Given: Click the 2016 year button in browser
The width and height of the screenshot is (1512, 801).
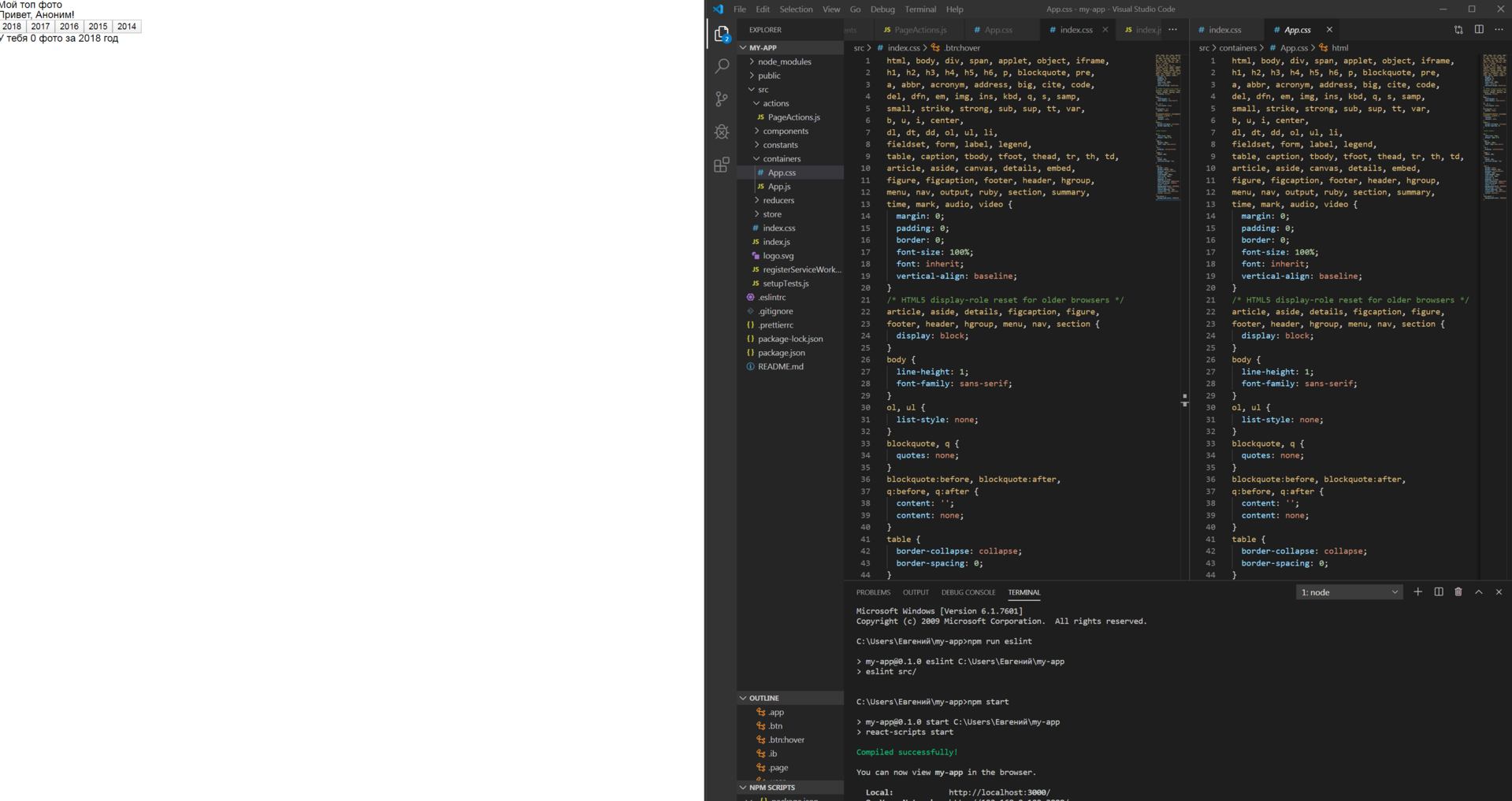Looking at the screenshot, I should tap(69, 27).
